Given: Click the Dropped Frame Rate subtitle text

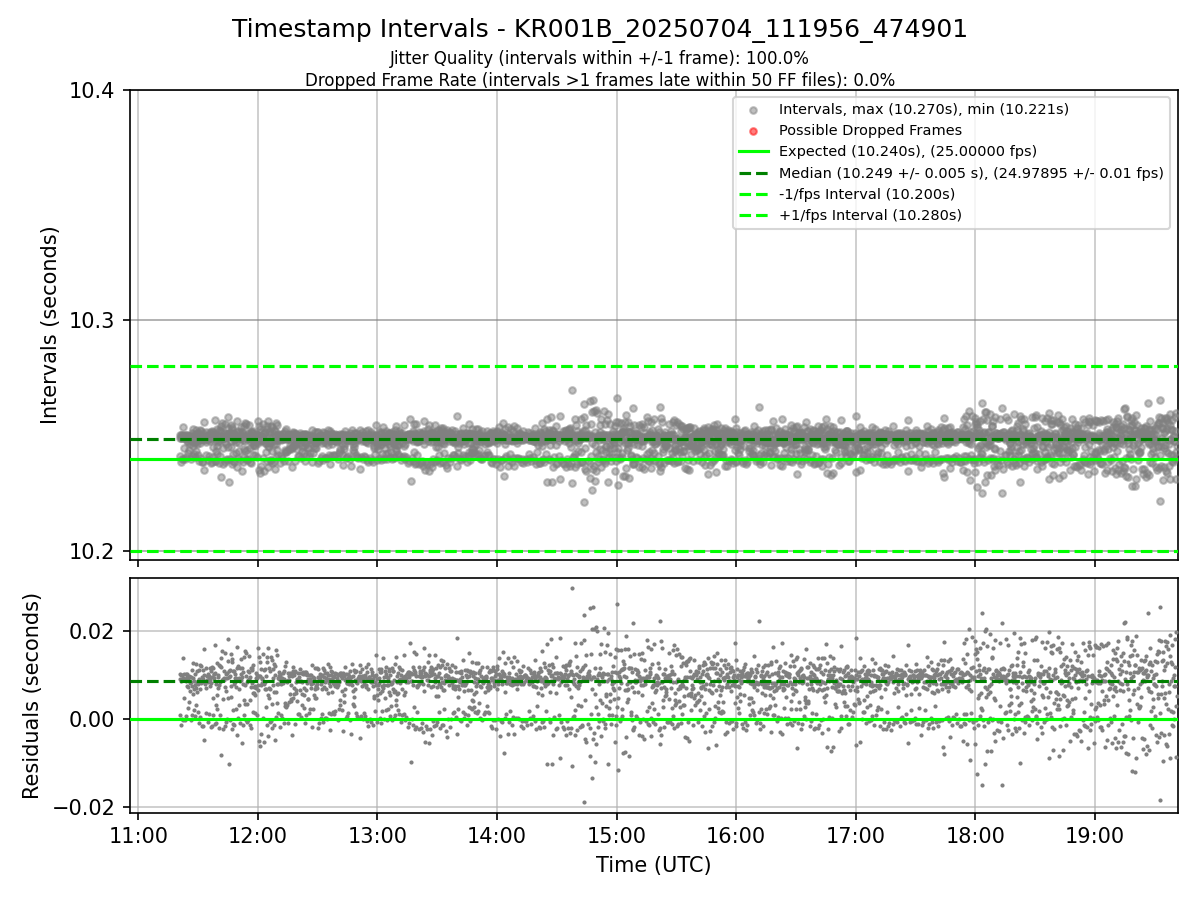Looking at the screenshot, I should [600, 80].
